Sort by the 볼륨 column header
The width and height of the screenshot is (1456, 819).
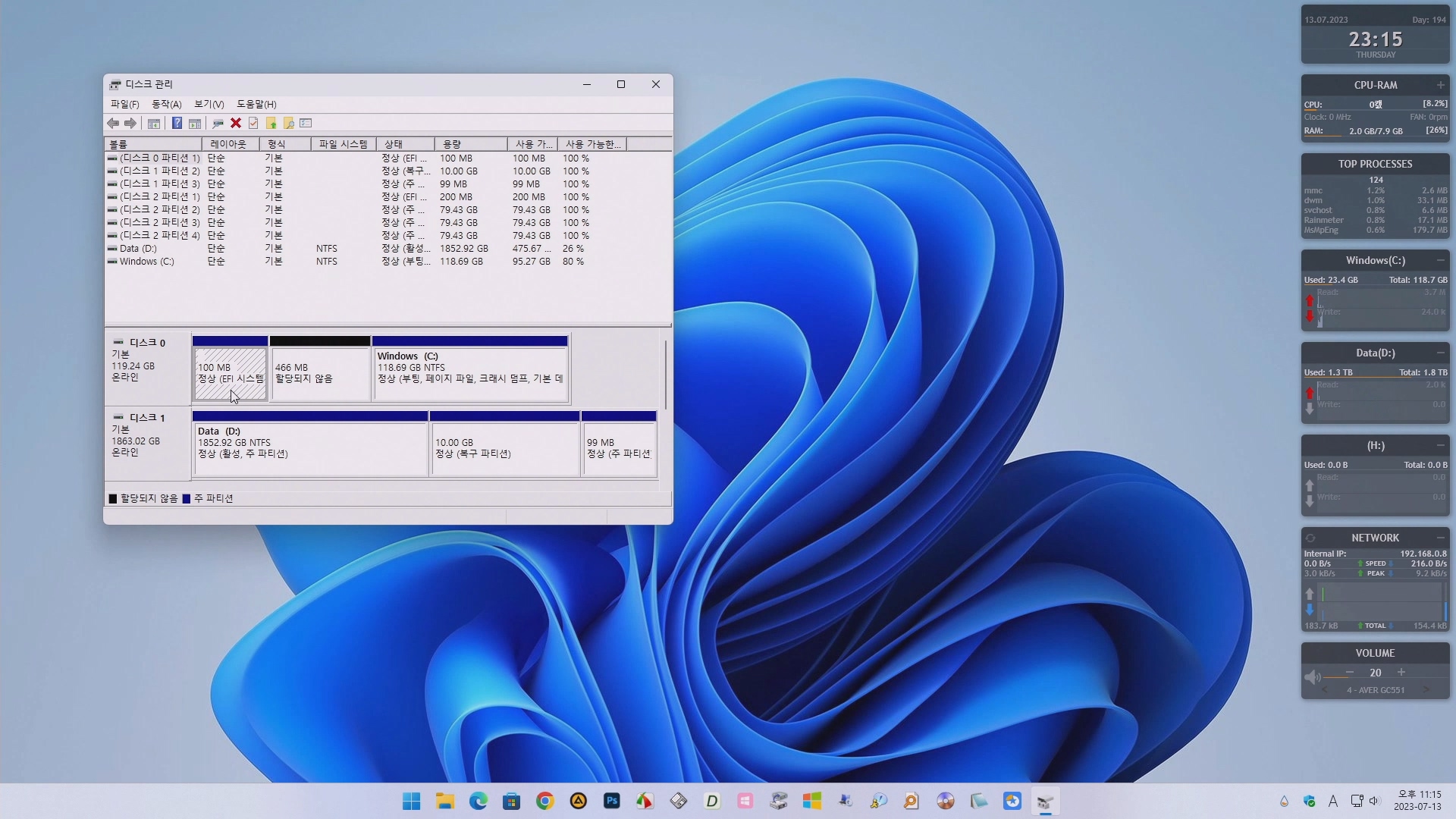(x=153, y=144)
